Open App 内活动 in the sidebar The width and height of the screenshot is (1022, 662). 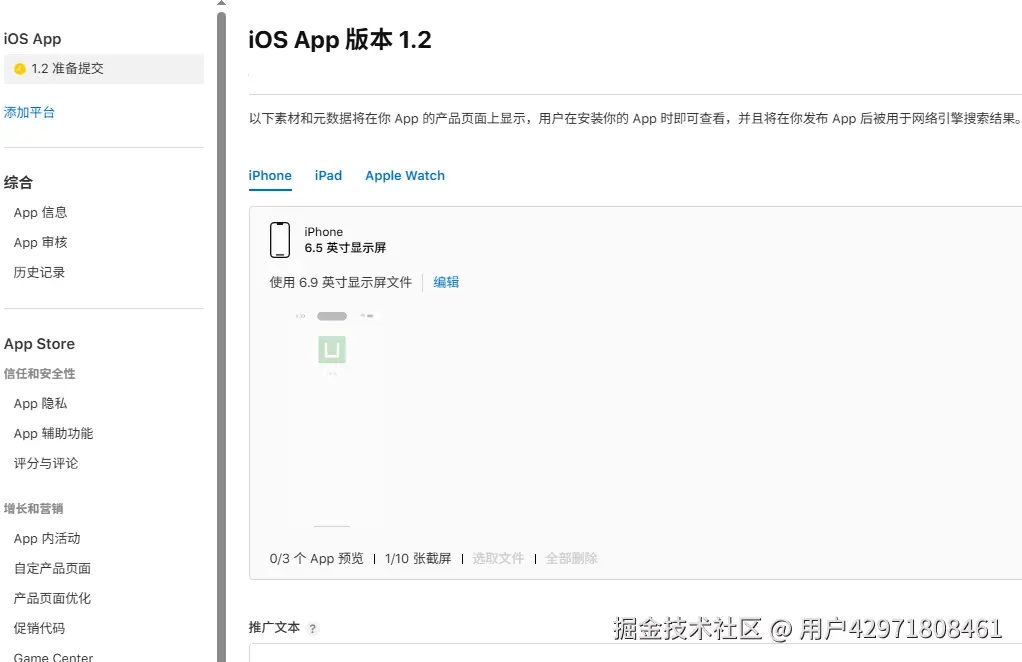[47, 538]
